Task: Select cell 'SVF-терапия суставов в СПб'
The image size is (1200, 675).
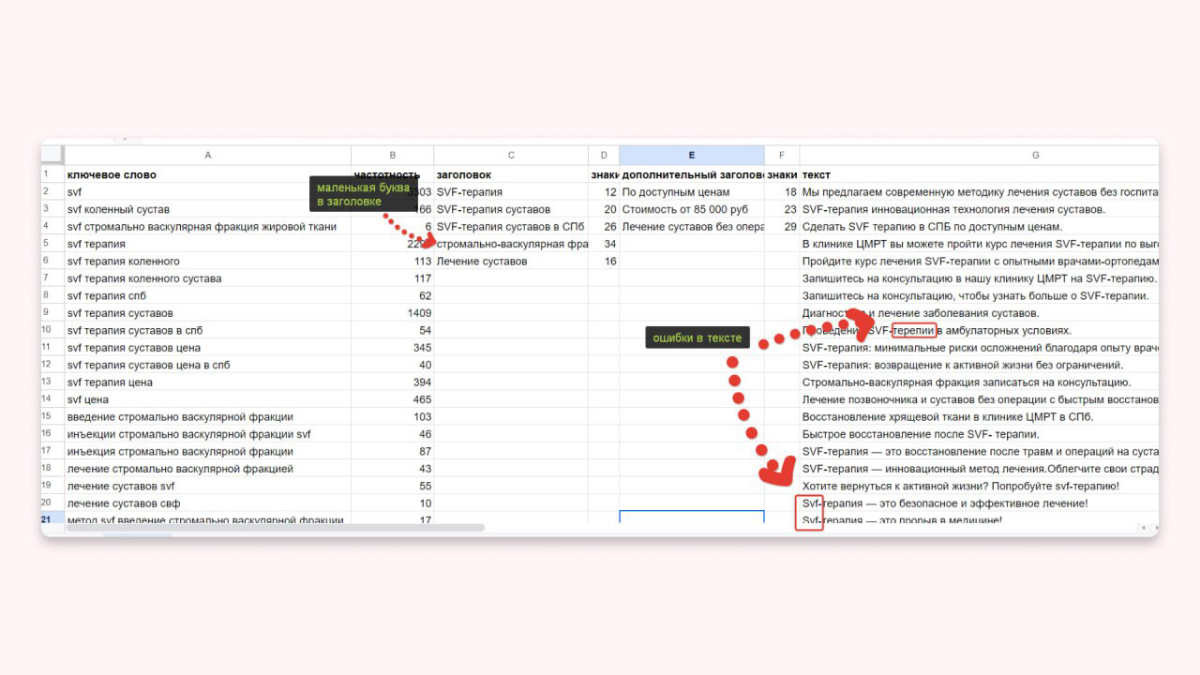Action: 511,226
